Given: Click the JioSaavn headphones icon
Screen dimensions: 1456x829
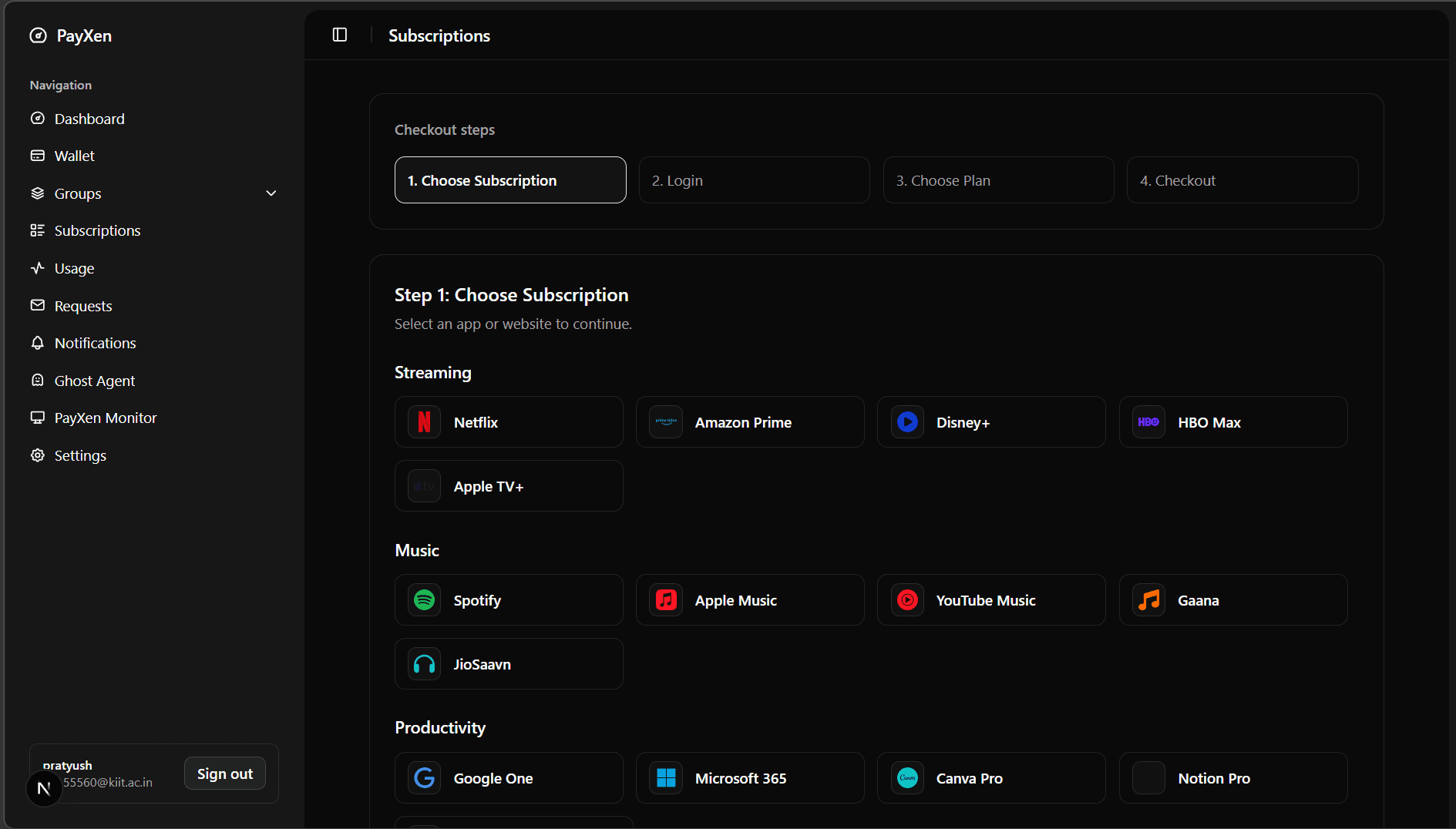Looking at the screenshot, I should [x=424, y=664].
